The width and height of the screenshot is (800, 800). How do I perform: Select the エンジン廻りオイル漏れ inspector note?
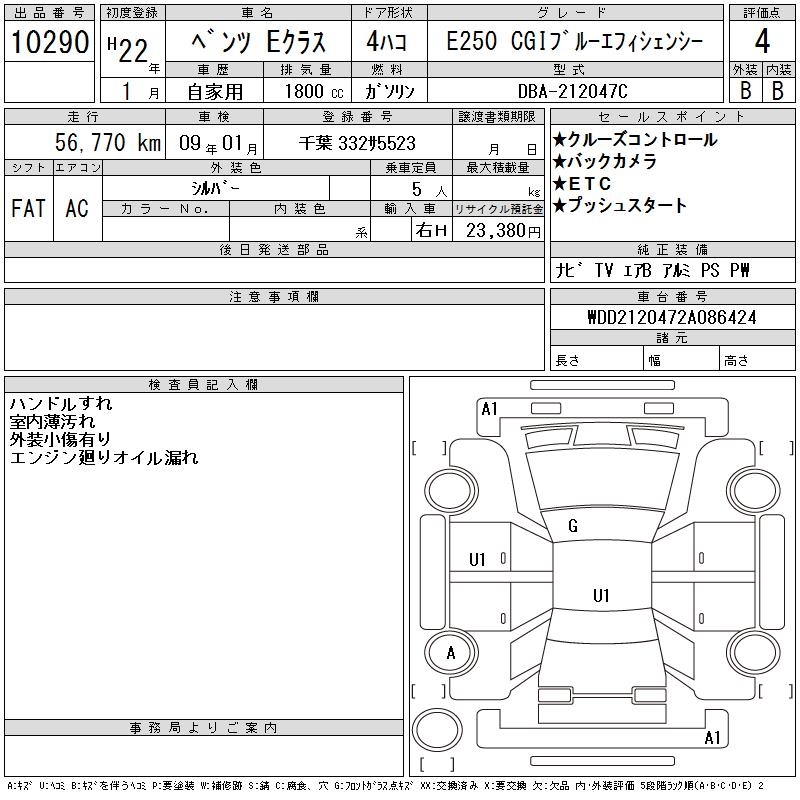104,458
